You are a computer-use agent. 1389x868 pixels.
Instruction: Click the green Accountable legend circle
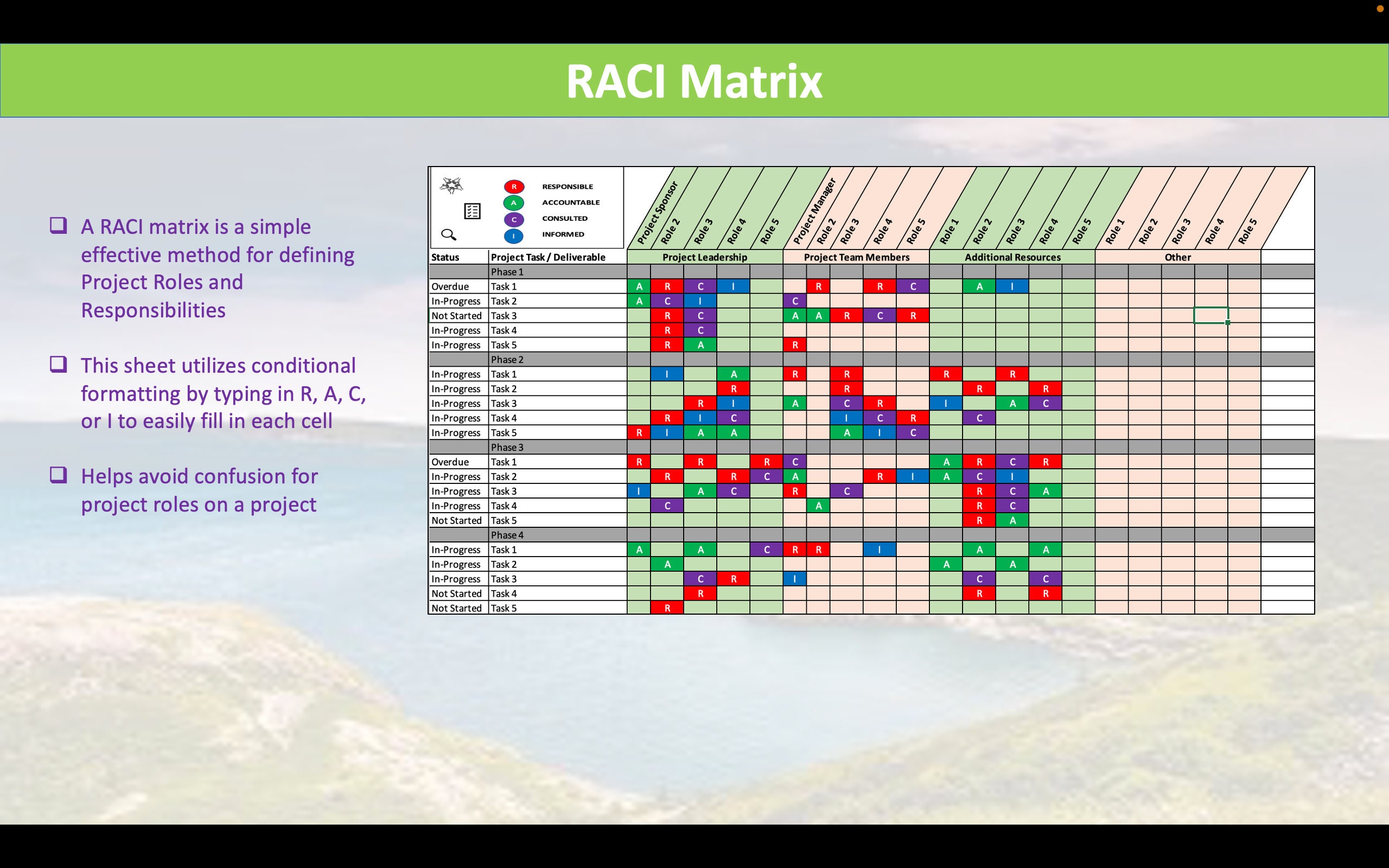pyautogui.click(x=514, y=203)
